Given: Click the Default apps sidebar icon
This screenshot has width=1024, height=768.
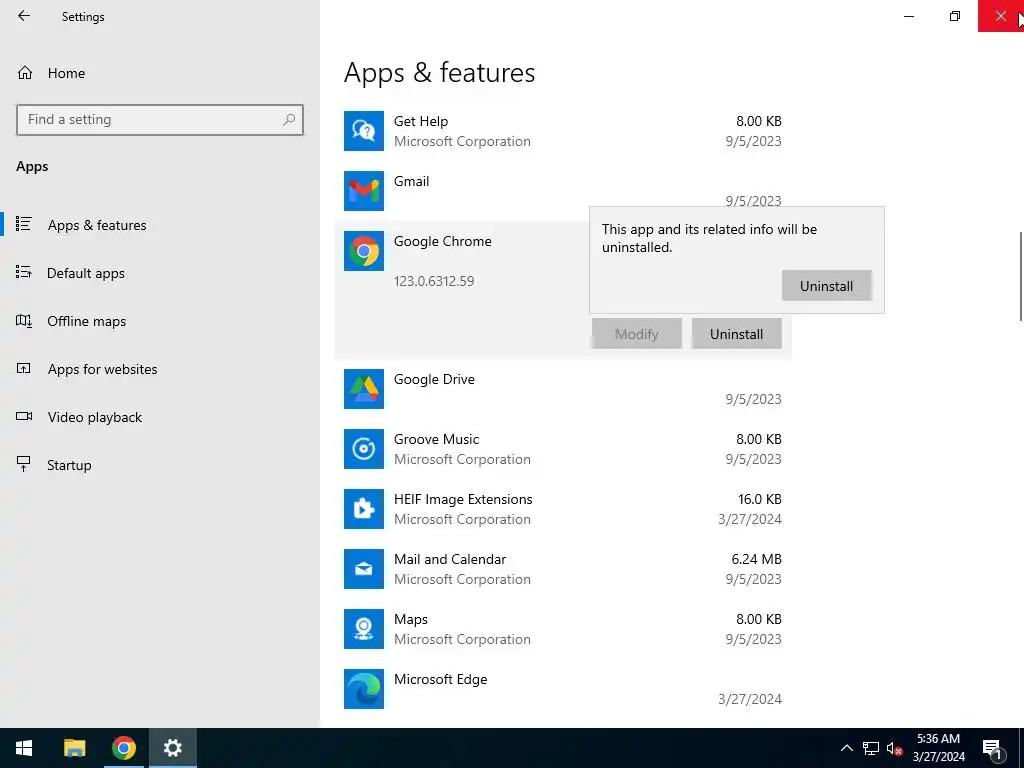Looking at the screenshot, I should coord(24,272).
